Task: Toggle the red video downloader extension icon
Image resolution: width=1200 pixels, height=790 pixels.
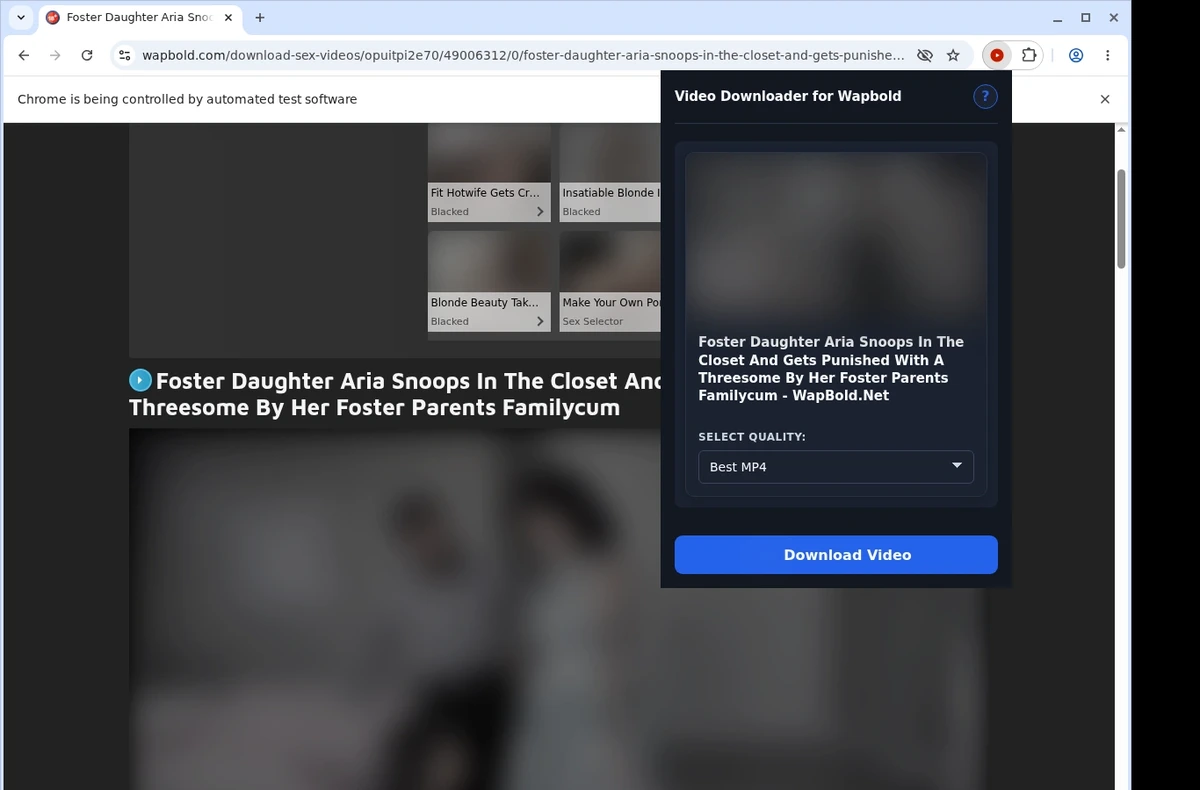Action: pos(997,56)
